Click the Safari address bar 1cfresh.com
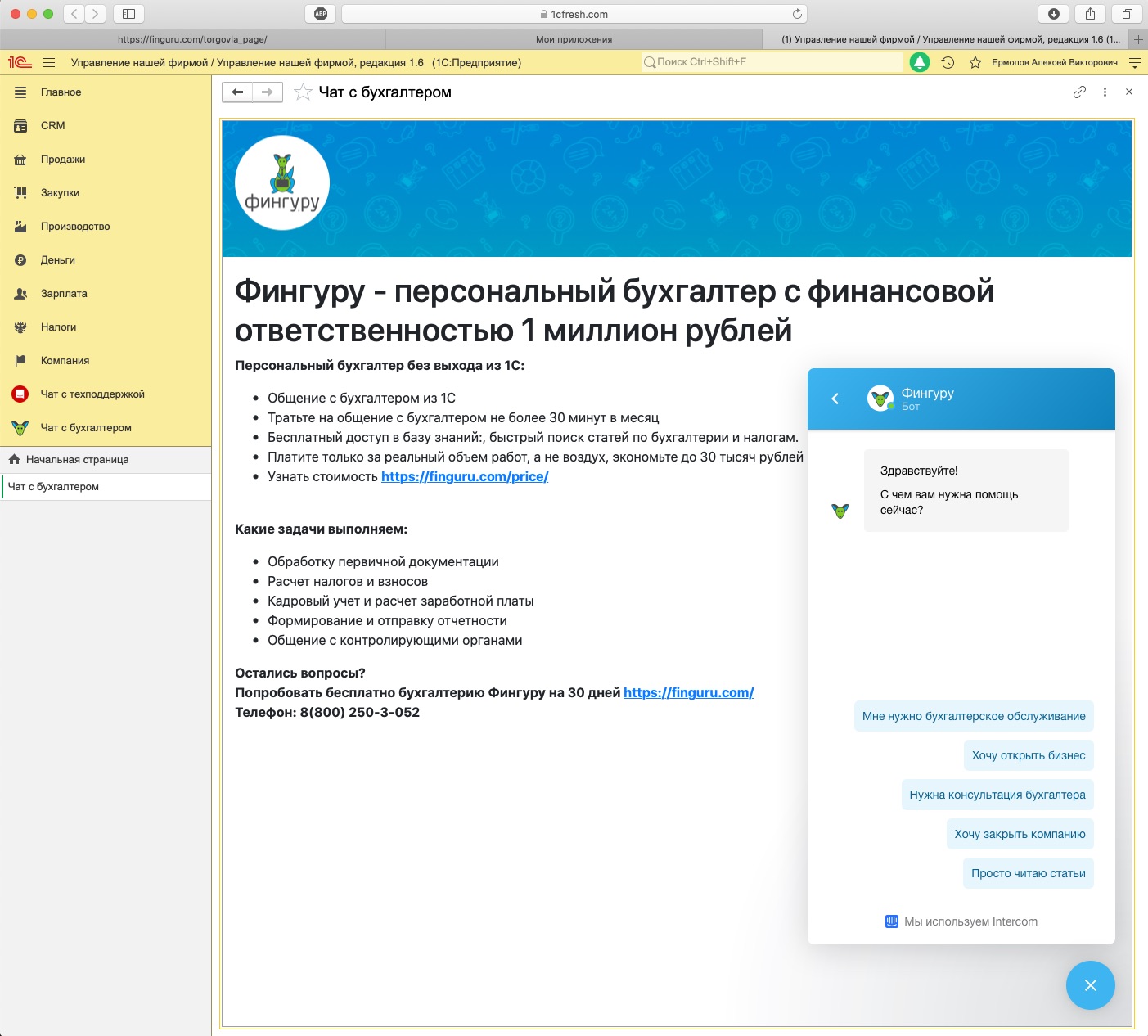This screenshot has width=1148, height=1036. [574, 14]
